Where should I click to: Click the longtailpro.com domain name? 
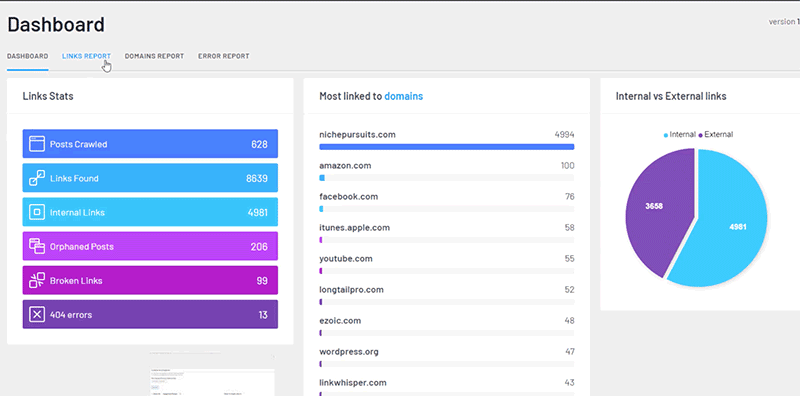pyautogui.click(x=351, y=290)
